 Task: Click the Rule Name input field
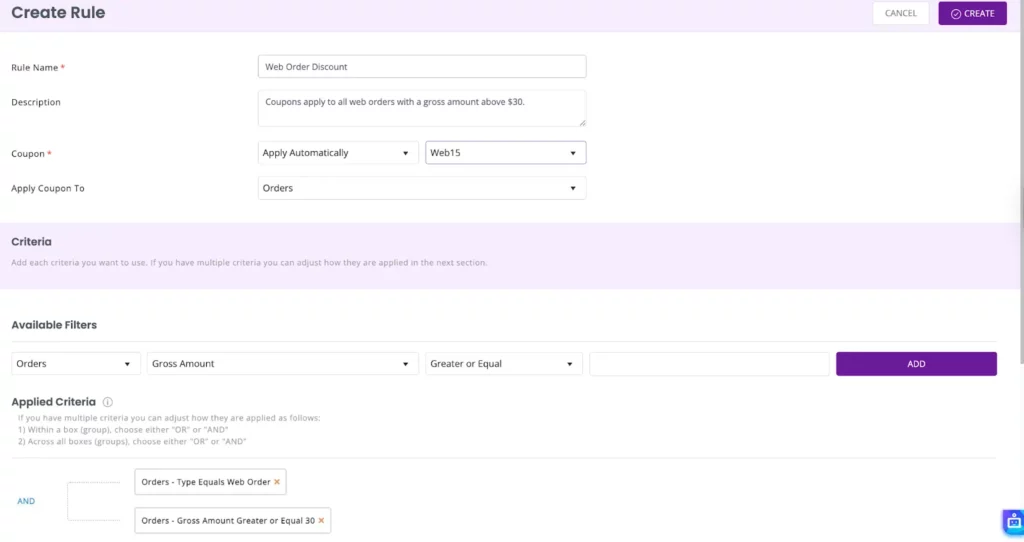click(x=421, y=67)
